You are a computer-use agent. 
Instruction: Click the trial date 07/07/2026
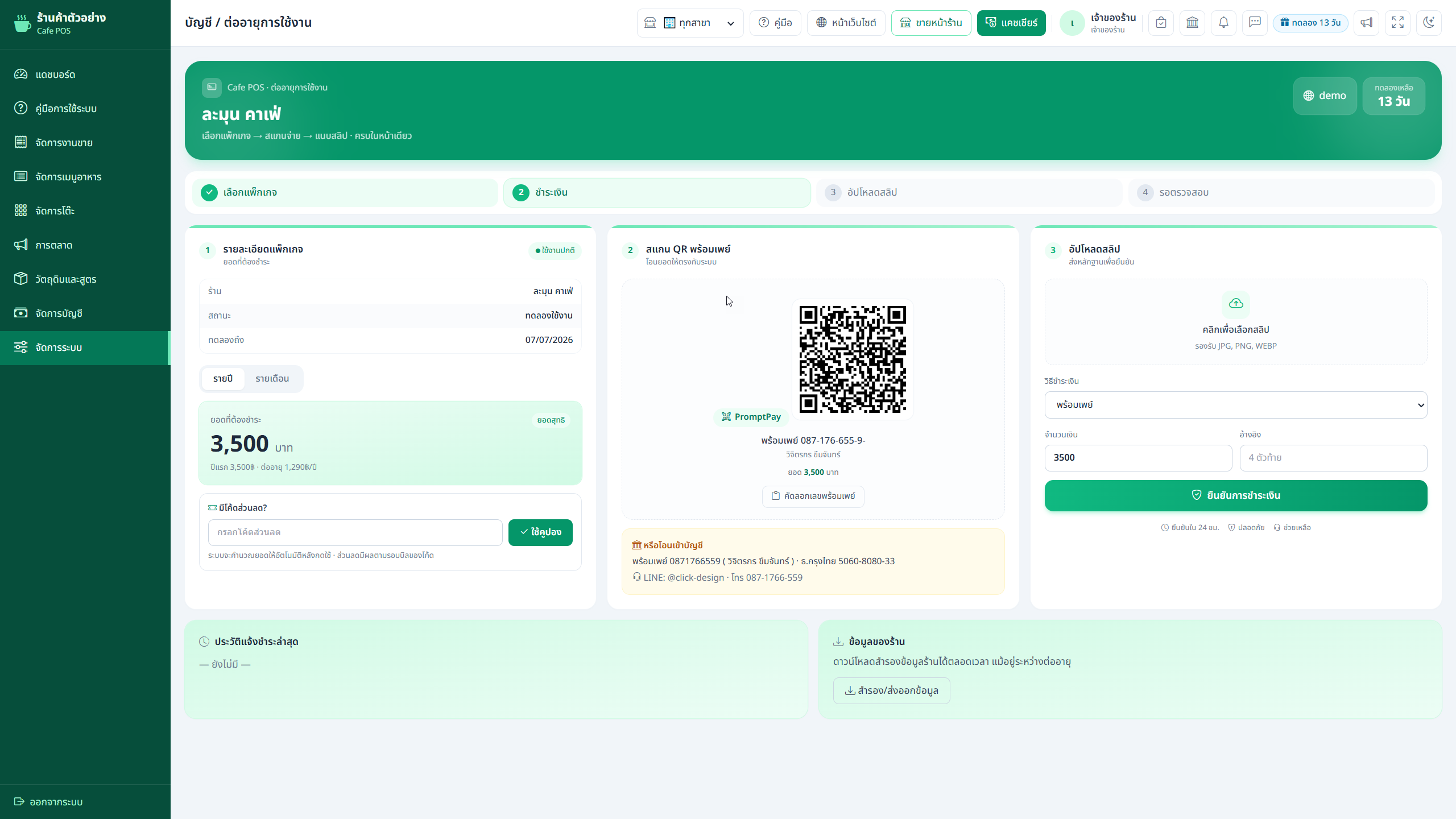point(549,340)
